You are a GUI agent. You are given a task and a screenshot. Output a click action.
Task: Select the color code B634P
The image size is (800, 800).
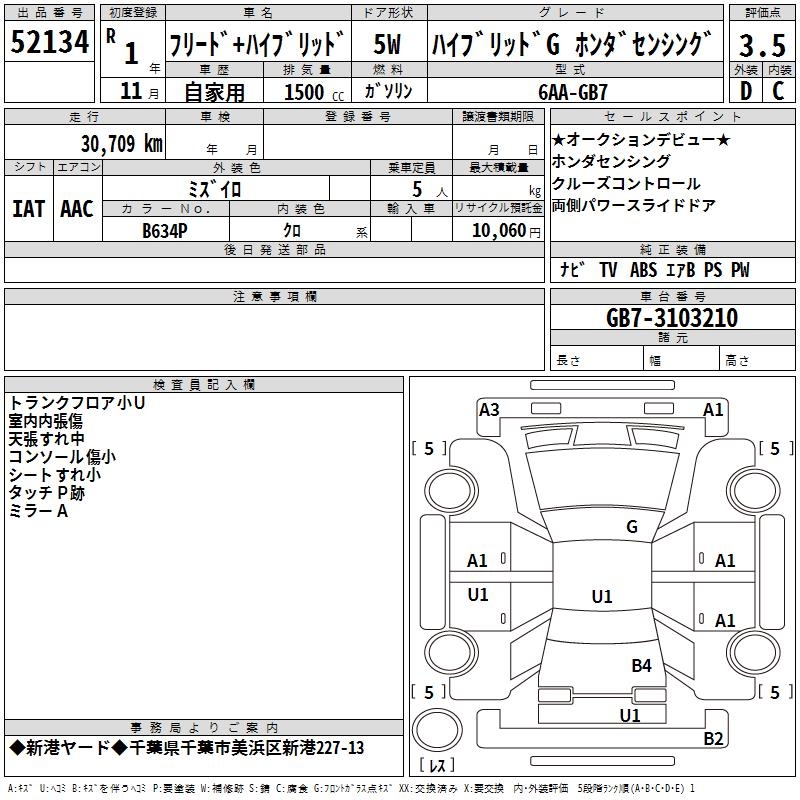(165, 229)
